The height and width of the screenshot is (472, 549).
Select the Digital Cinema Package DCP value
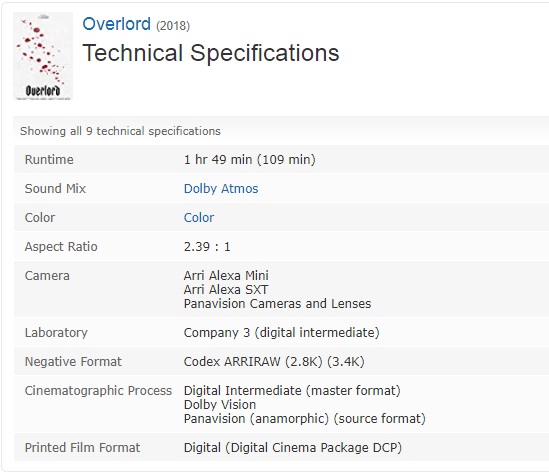click(293, 448)
